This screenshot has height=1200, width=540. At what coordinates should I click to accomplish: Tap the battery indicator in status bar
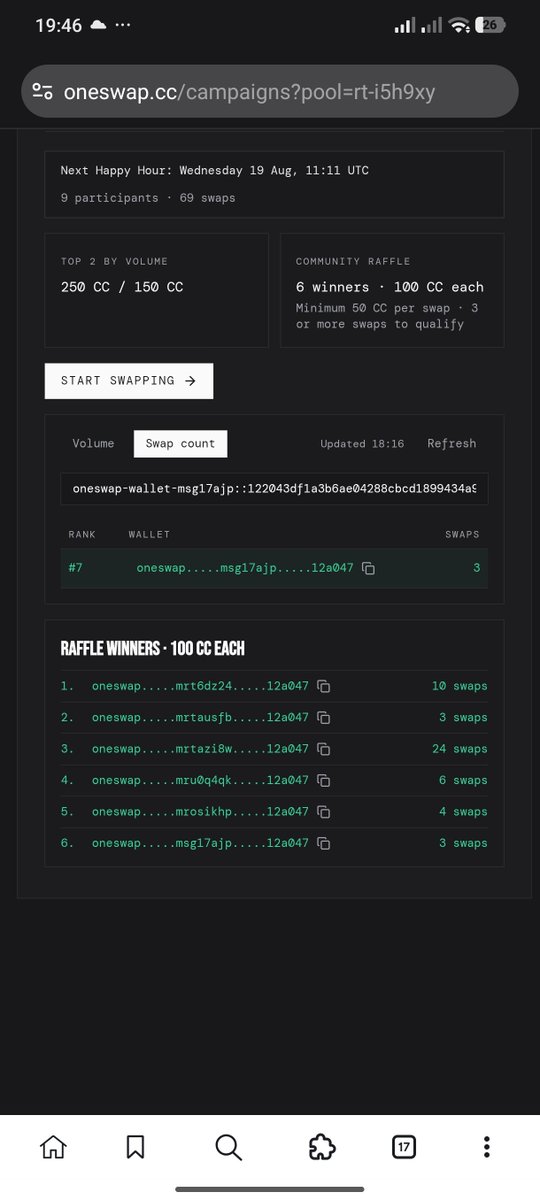489,26
